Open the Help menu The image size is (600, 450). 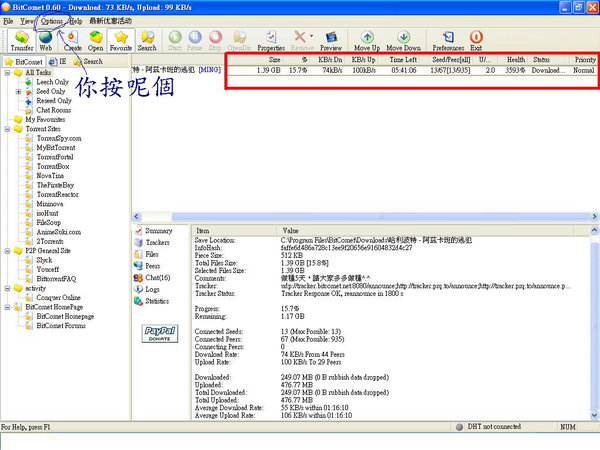click(76, 21)
